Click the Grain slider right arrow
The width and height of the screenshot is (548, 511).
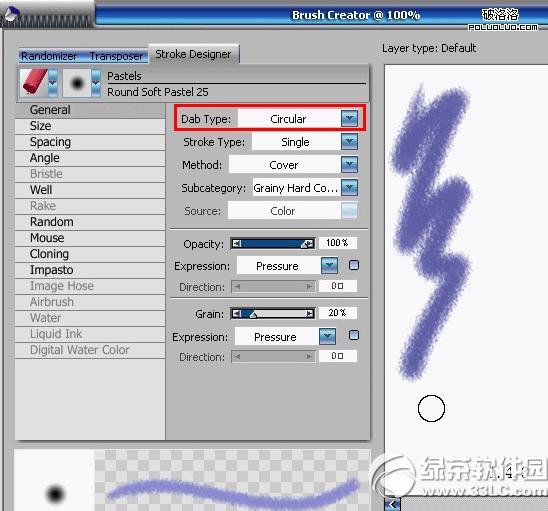[310, 314]
